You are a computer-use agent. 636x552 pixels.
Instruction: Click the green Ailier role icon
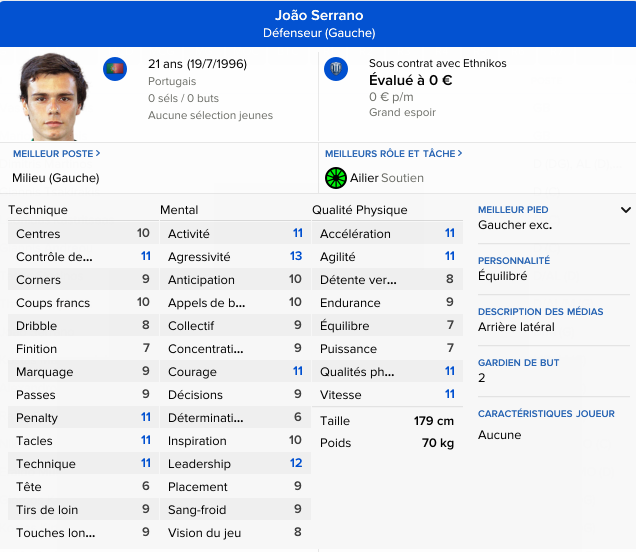335,178
